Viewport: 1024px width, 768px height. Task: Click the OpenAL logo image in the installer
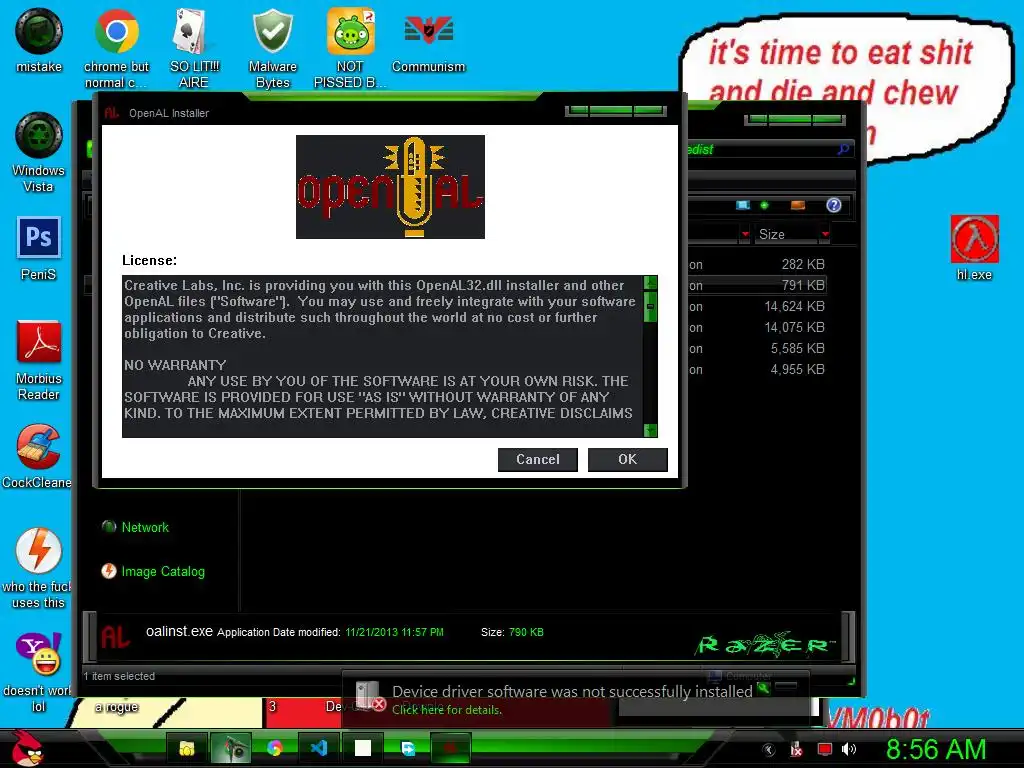391,187
